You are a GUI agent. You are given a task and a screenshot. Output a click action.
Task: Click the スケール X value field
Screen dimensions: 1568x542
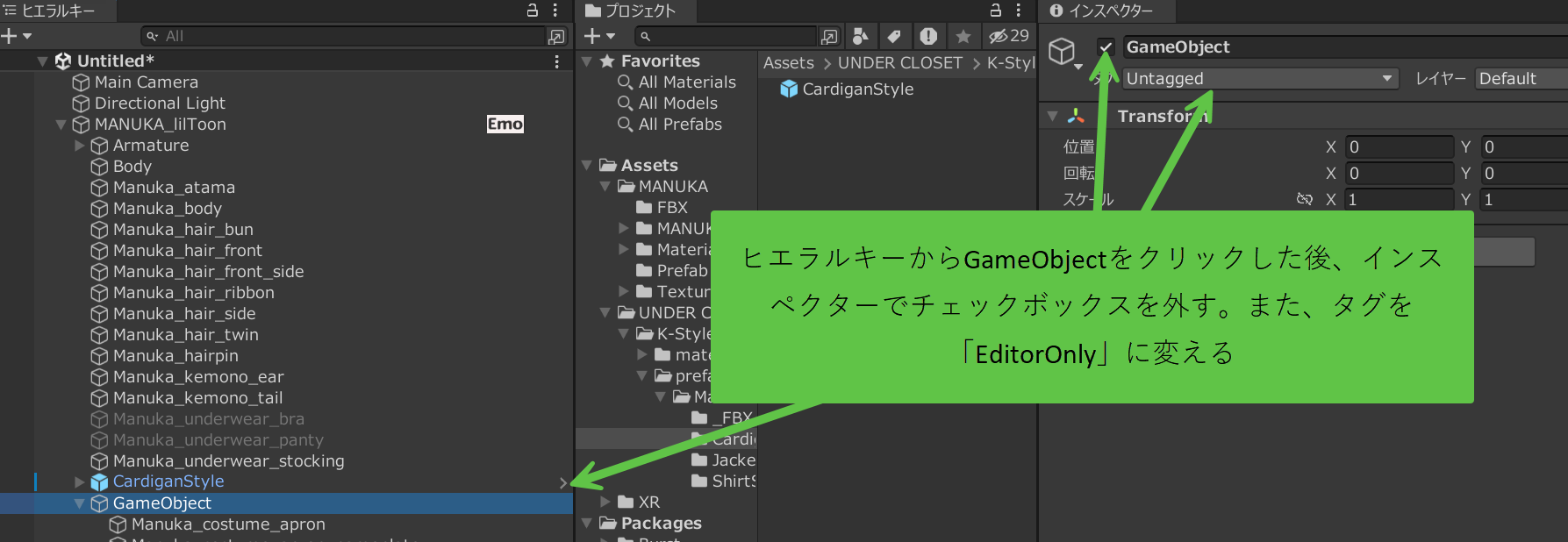pos(1399,200)
